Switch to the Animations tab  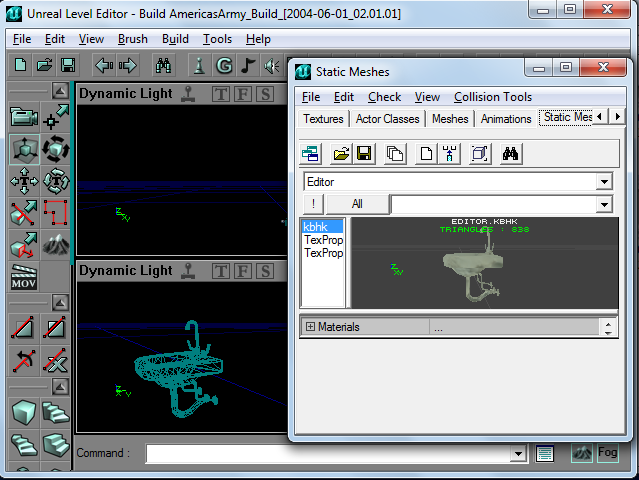[506, 119]
